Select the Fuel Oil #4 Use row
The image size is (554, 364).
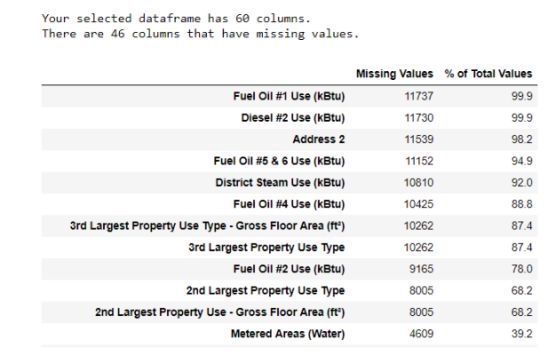[x=289, y=204]
